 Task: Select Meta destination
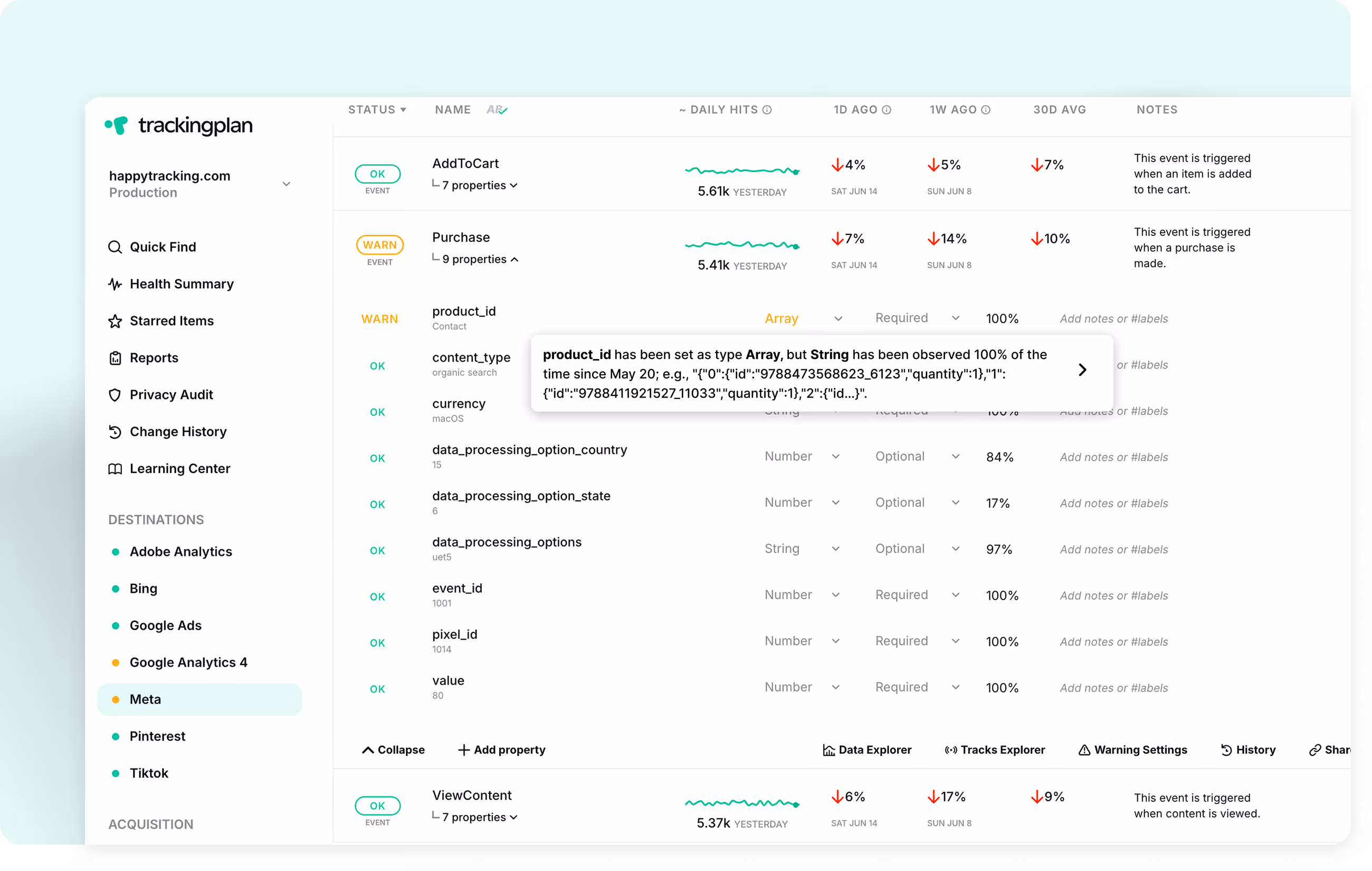[x=199, y=699]
